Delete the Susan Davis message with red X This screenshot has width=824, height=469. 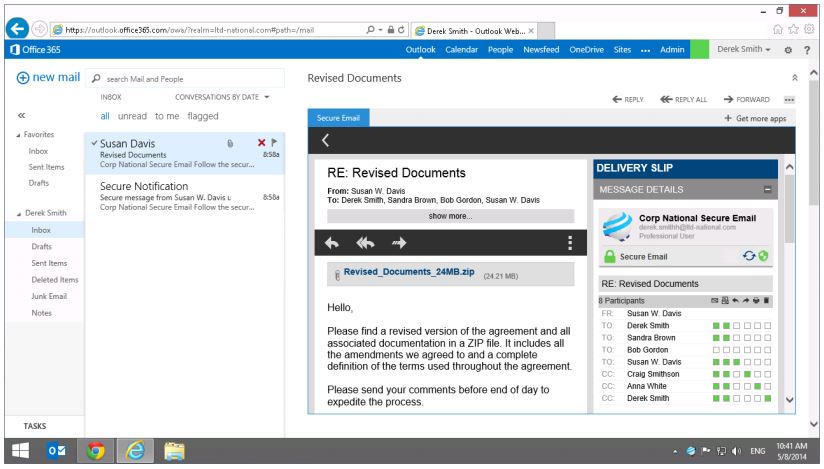(x=261, y=142)
